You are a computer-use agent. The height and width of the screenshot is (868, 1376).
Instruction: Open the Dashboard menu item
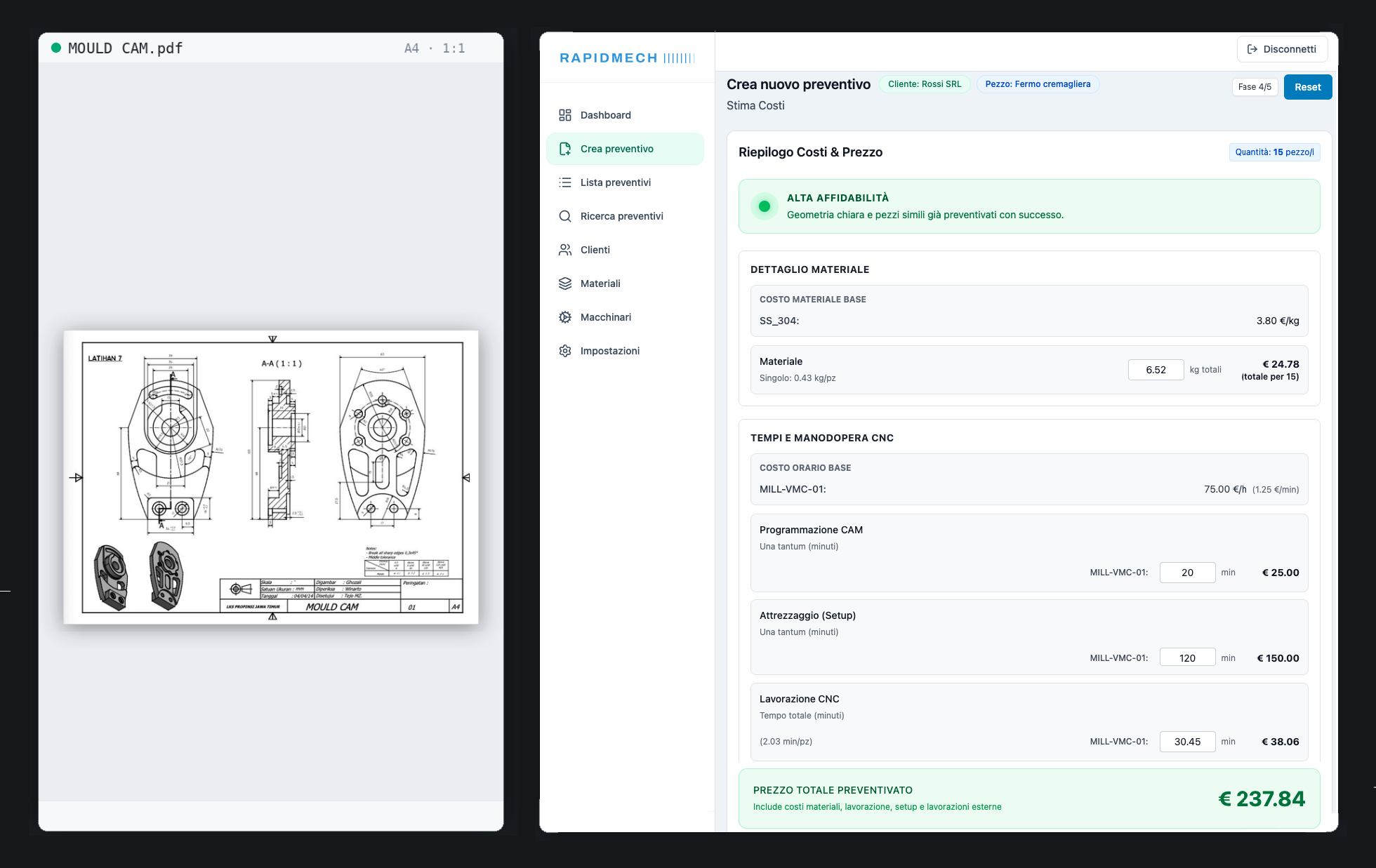pos(625,115)
